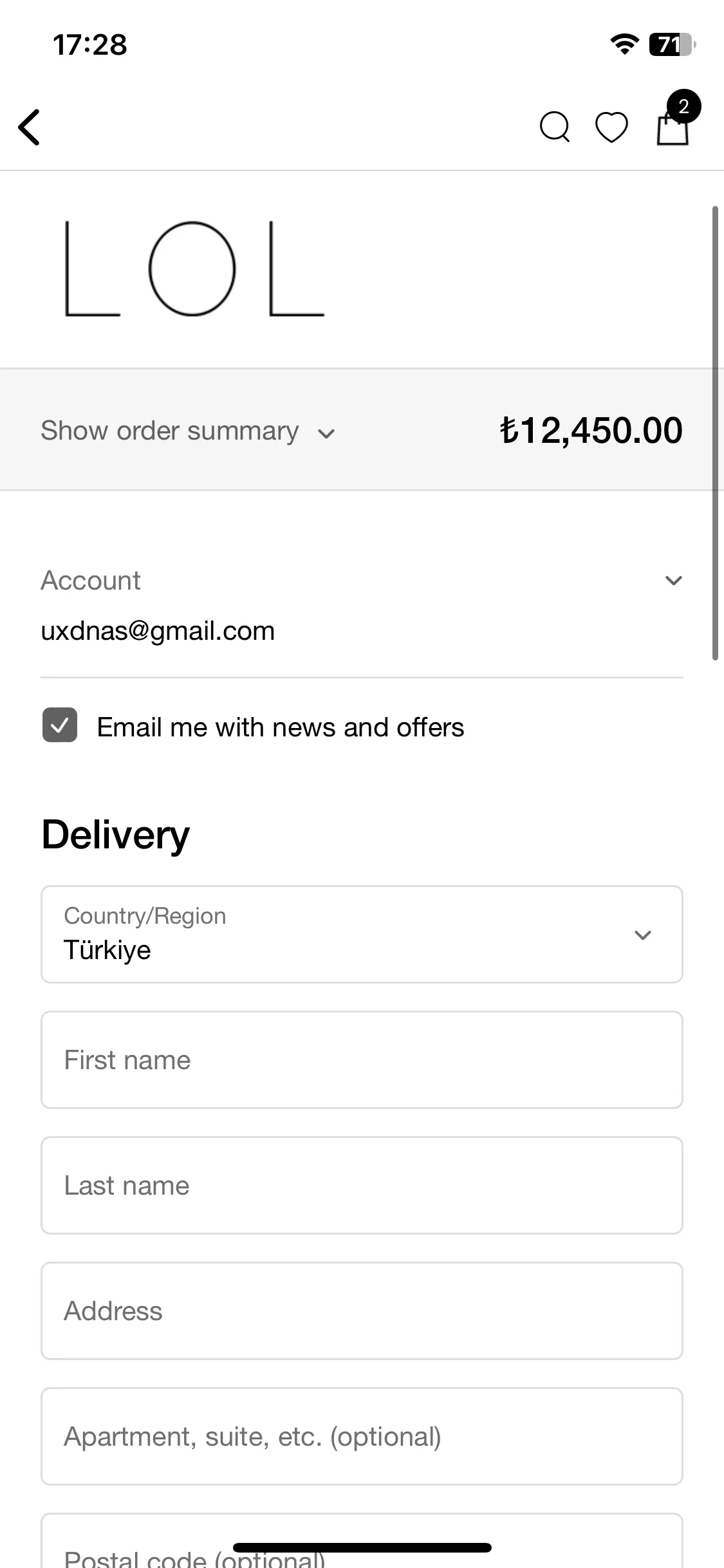This screenshot has height=1568, width=724.
Task: Expand Show order summary
Action: 188,431
